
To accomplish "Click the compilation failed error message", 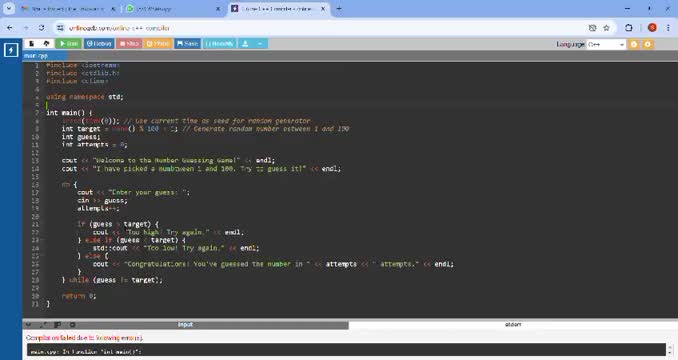I will pos(84,338).
